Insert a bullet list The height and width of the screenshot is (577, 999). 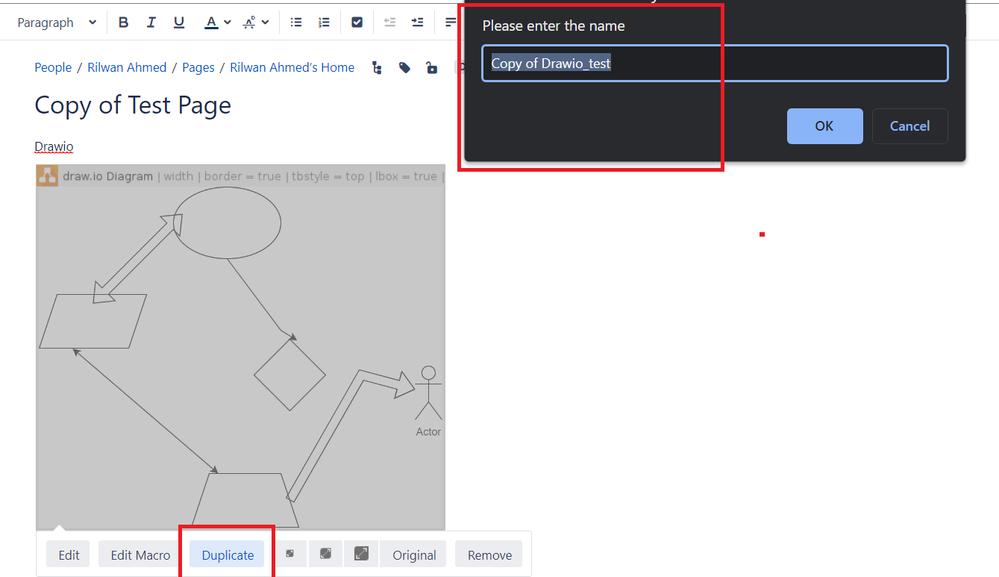(x=296, y=22)
